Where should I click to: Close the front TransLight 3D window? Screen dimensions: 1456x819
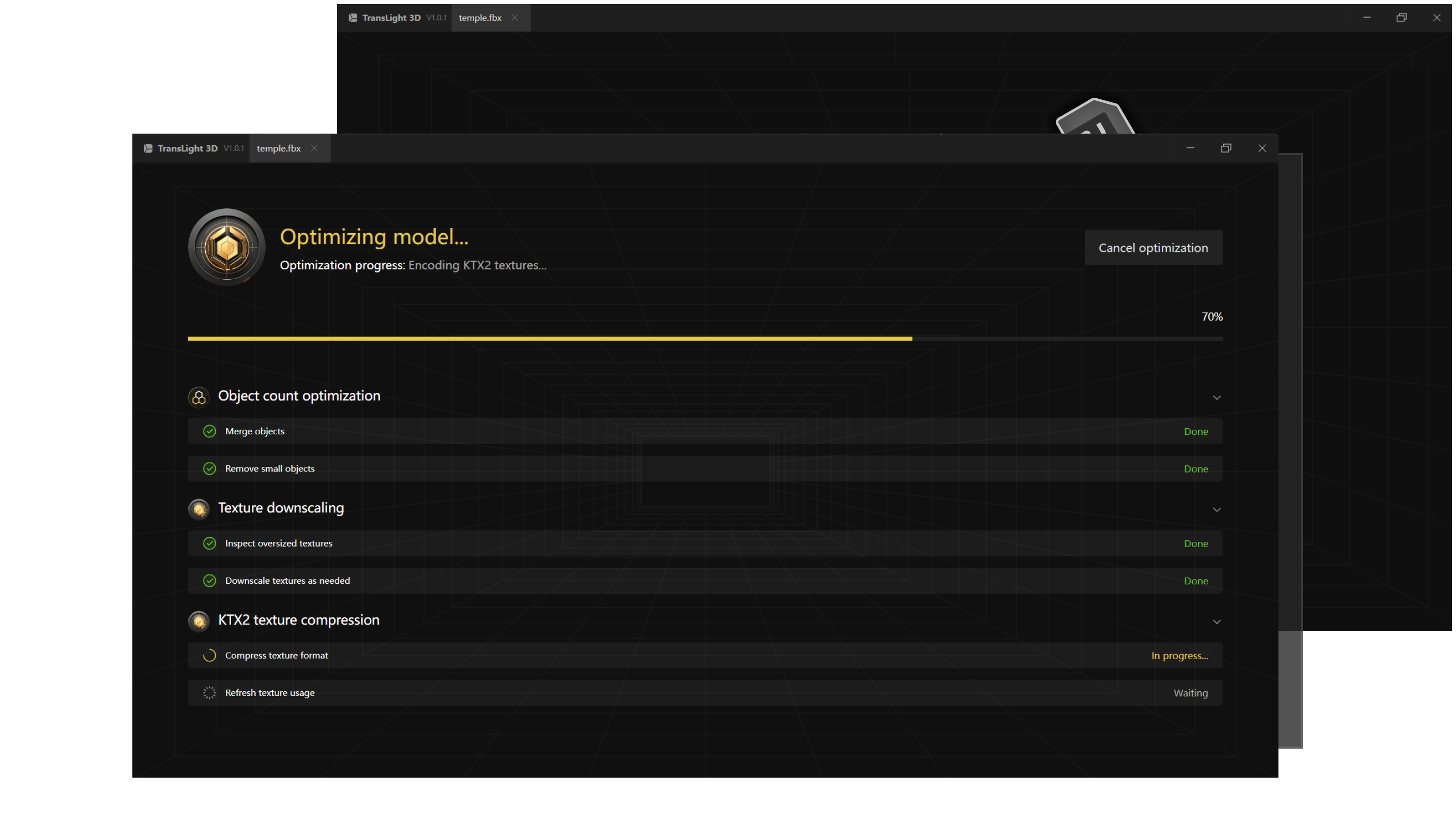point(1262,148)
